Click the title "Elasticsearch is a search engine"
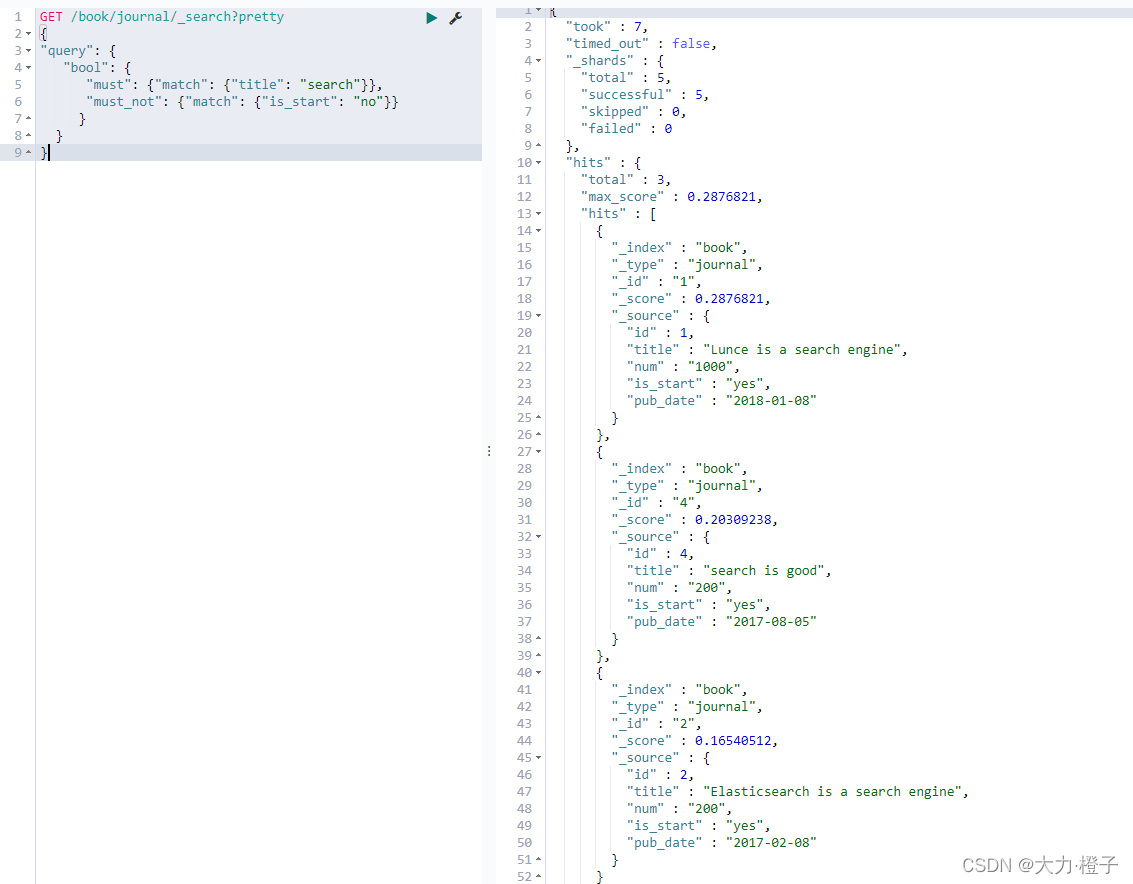The height and width of the screenshot is (884, 1133). (x=832, y=792)
